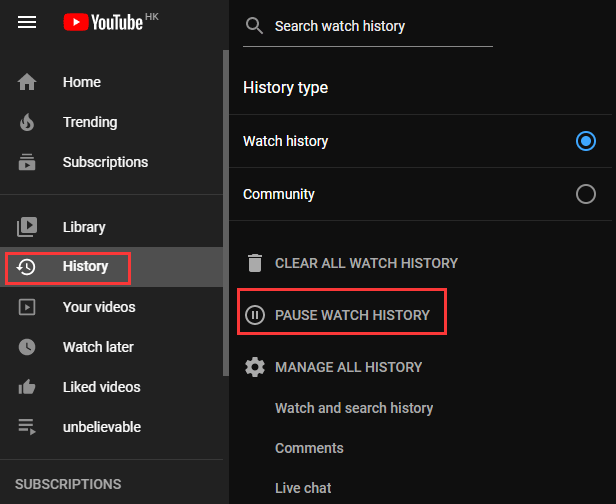Focus the Search watch history field
Screen dimensions: 616x504
(x=368, y=26)
